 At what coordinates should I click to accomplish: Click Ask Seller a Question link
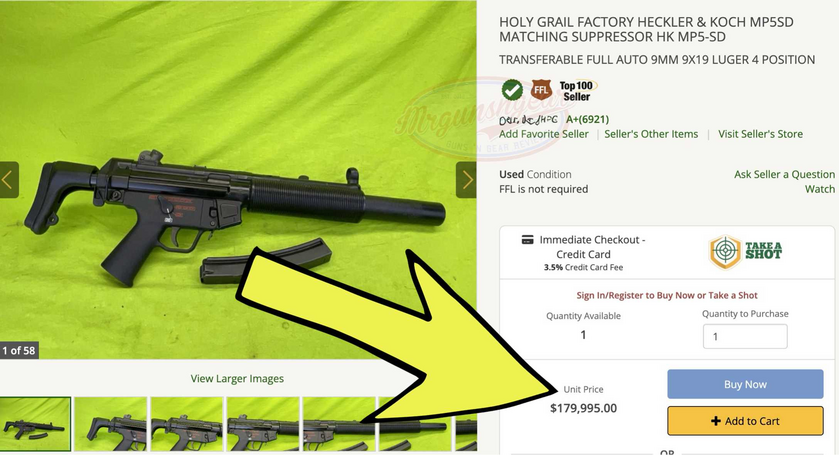(x=784, y=174)
